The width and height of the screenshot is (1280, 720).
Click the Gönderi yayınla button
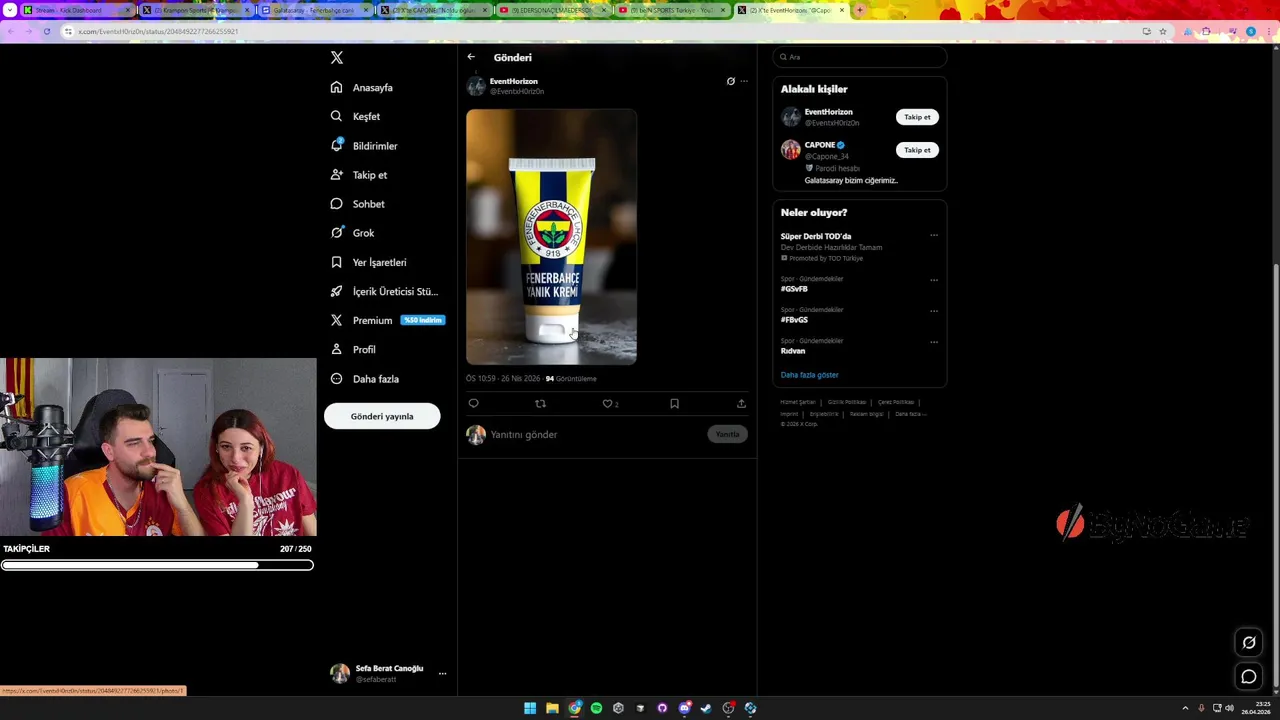tap(382, 416)
